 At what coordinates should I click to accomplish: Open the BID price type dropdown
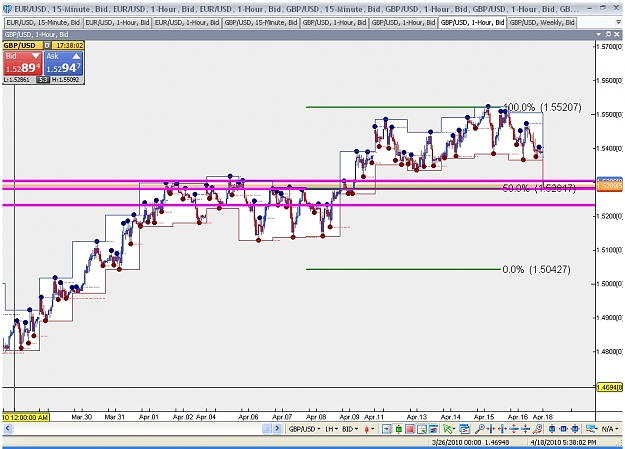coord(350,429)
